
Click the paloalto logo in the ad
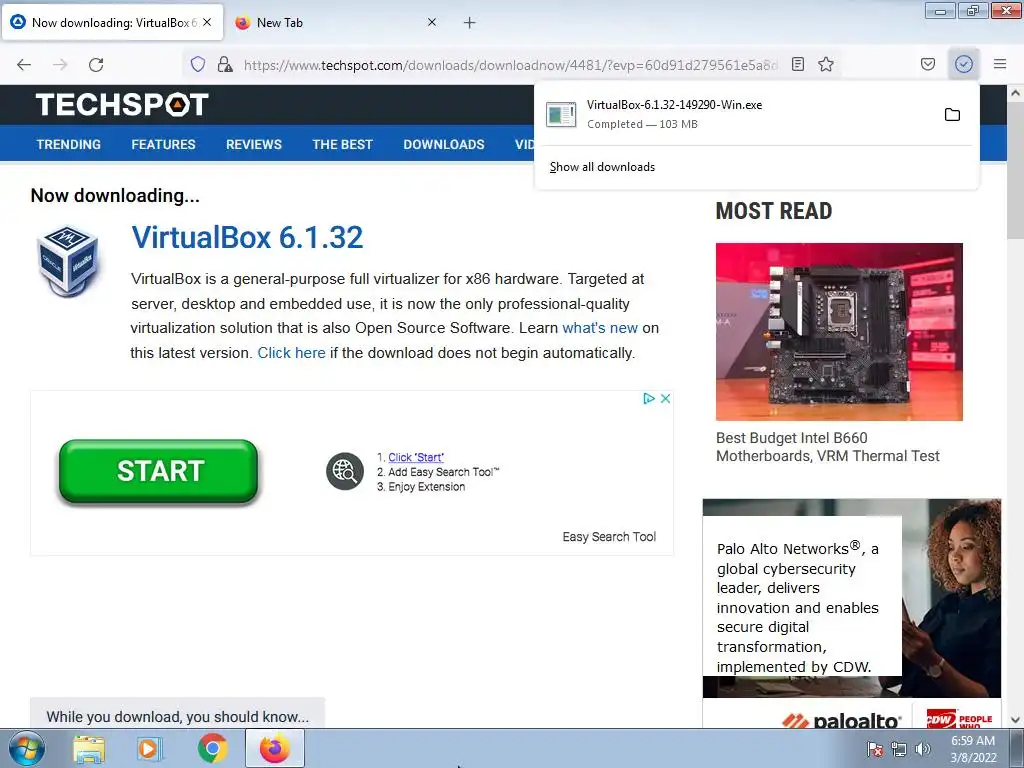(841, 720)
